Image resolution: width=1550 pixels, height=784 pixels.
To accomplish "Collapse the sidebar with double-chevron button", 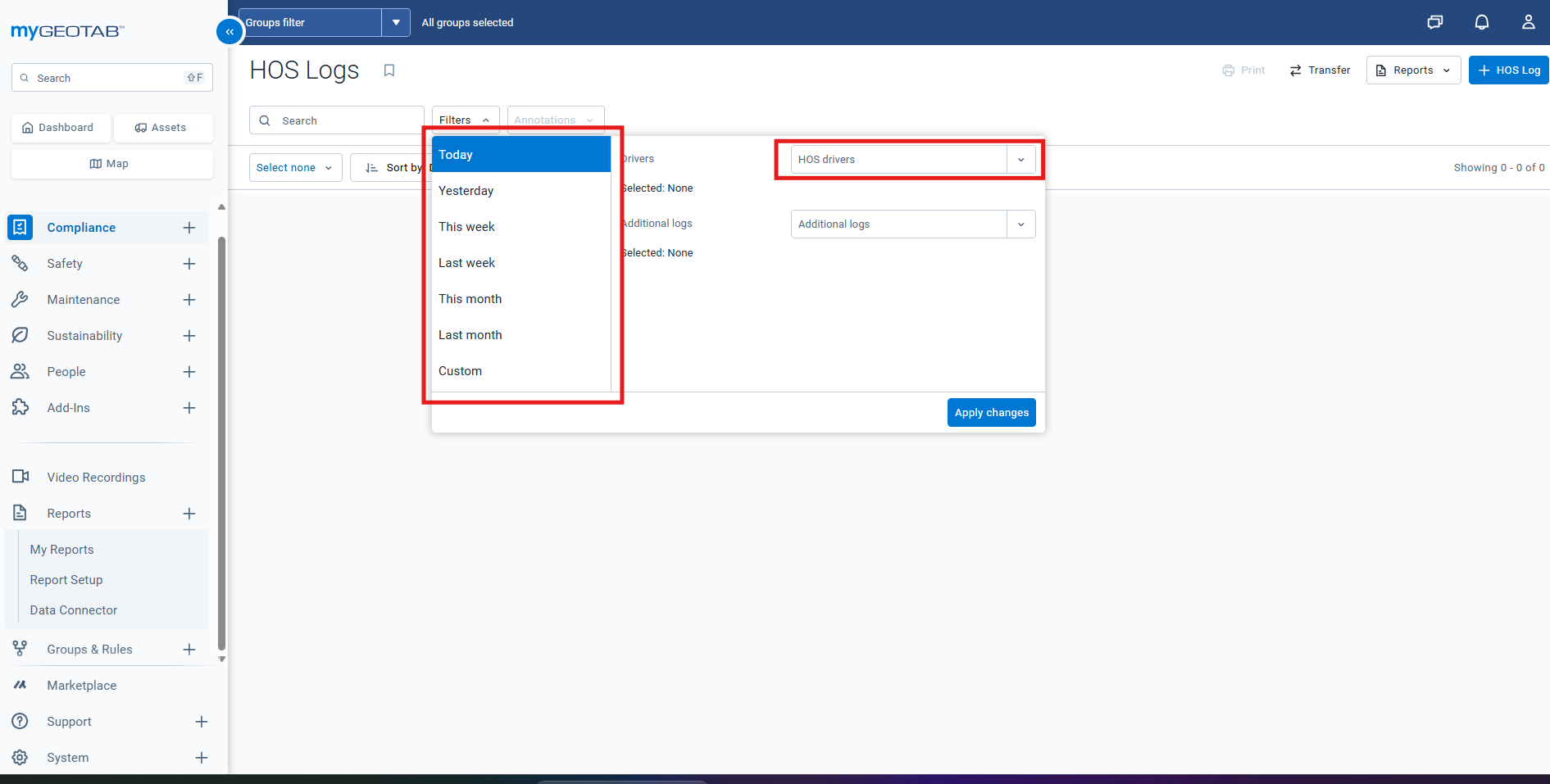I will click(x=230, y=32).
